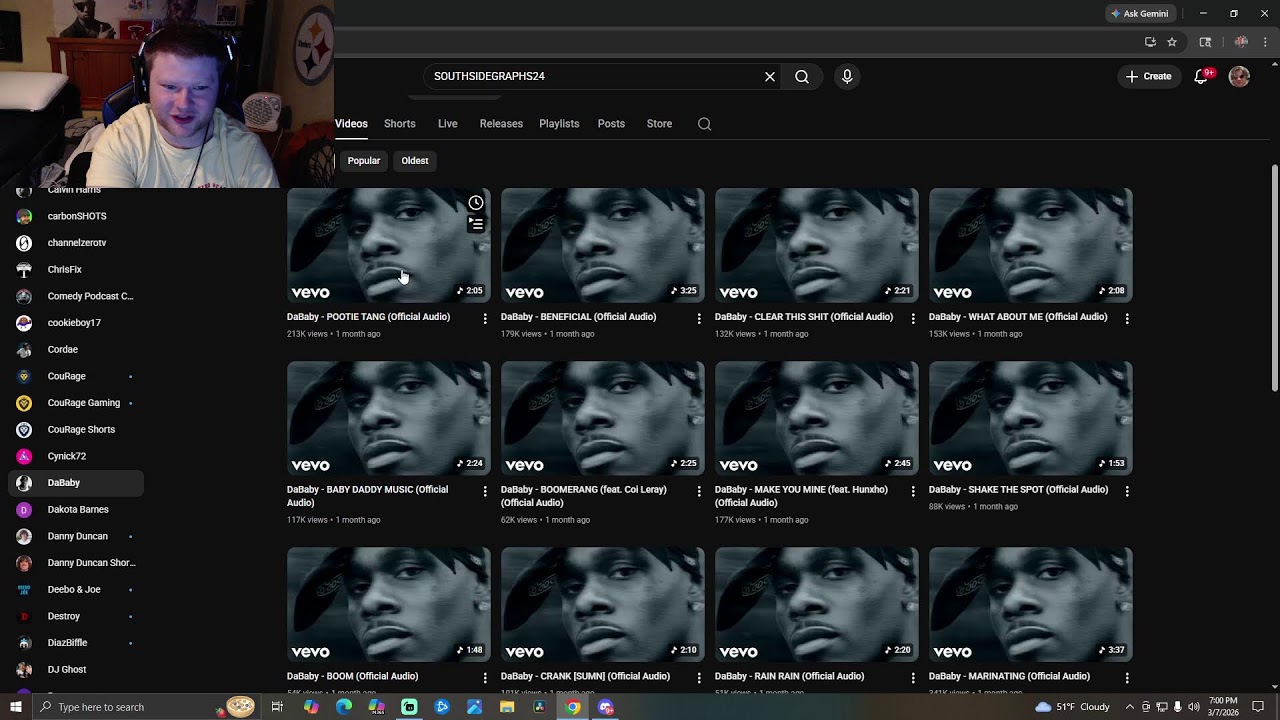The height and width of the screenshot is (720, 1280).
Task: Open the Live tab
Action: click(448, 124)
